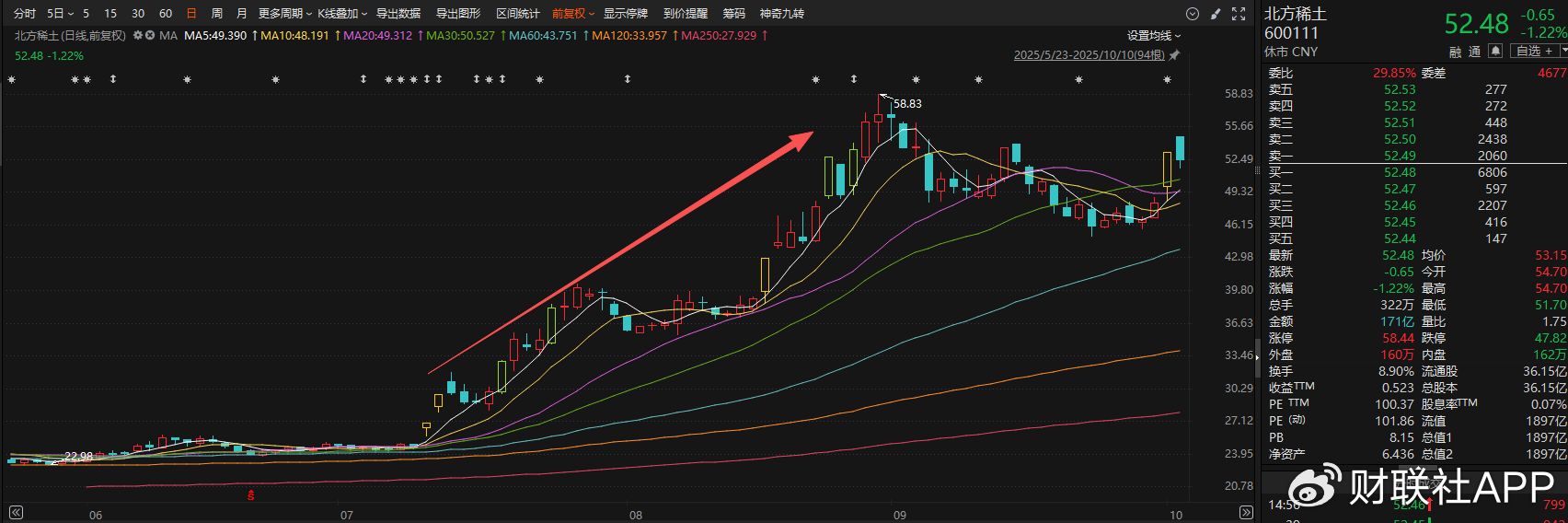Click the 09 month label on the time axis

coord(900,515)
